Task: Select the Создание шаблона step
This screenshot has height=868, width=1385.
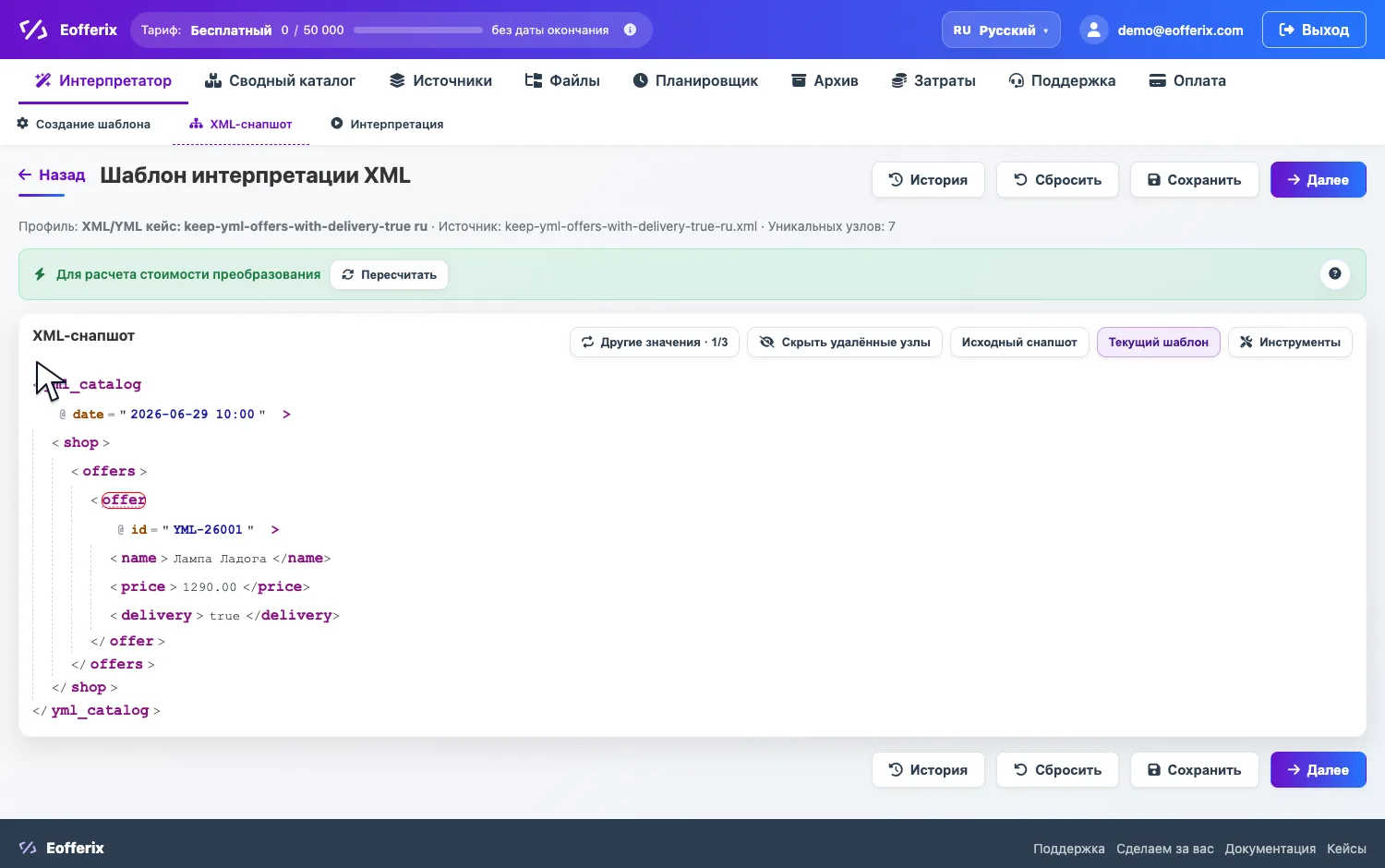Action: 84,124
